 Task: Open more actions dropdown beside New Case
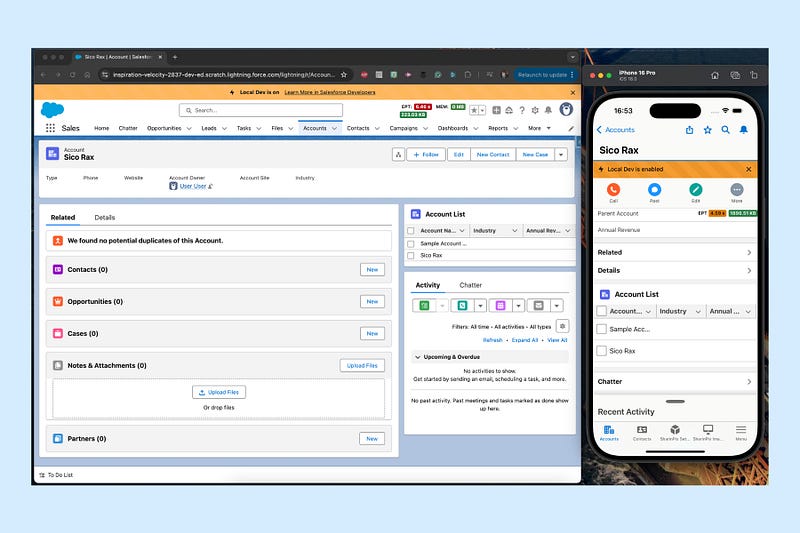pyautogui.click(x=560, y=155)
